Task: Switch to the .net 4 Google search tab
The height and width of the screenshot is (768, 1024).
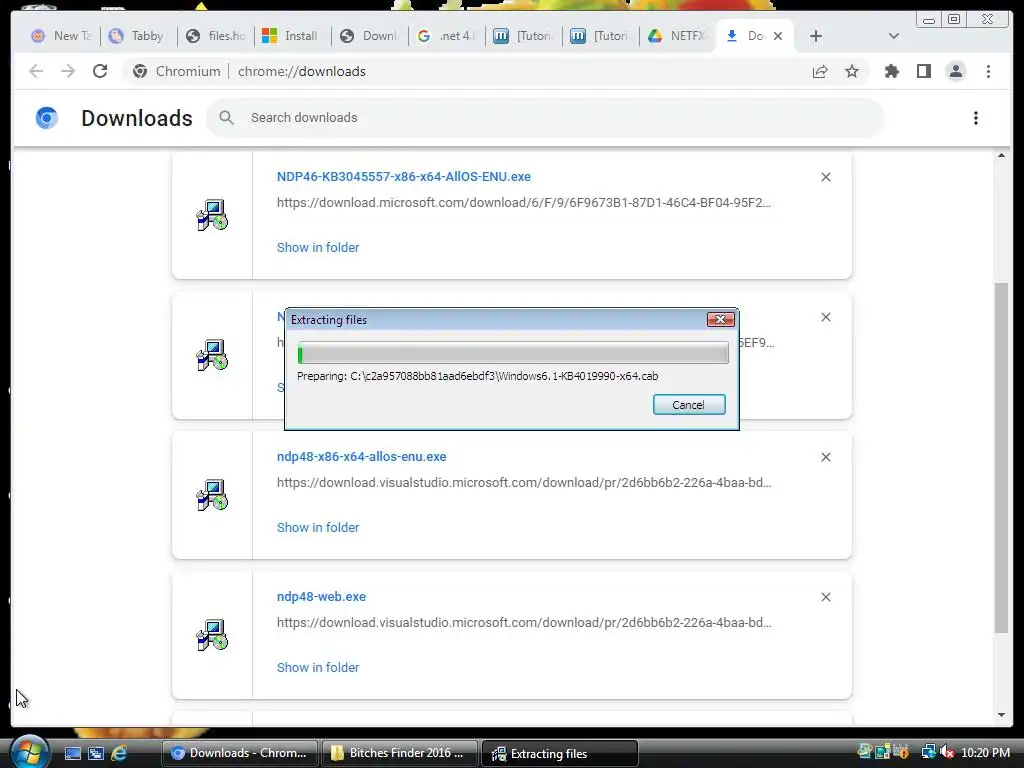Action: [x=447, y=36]
